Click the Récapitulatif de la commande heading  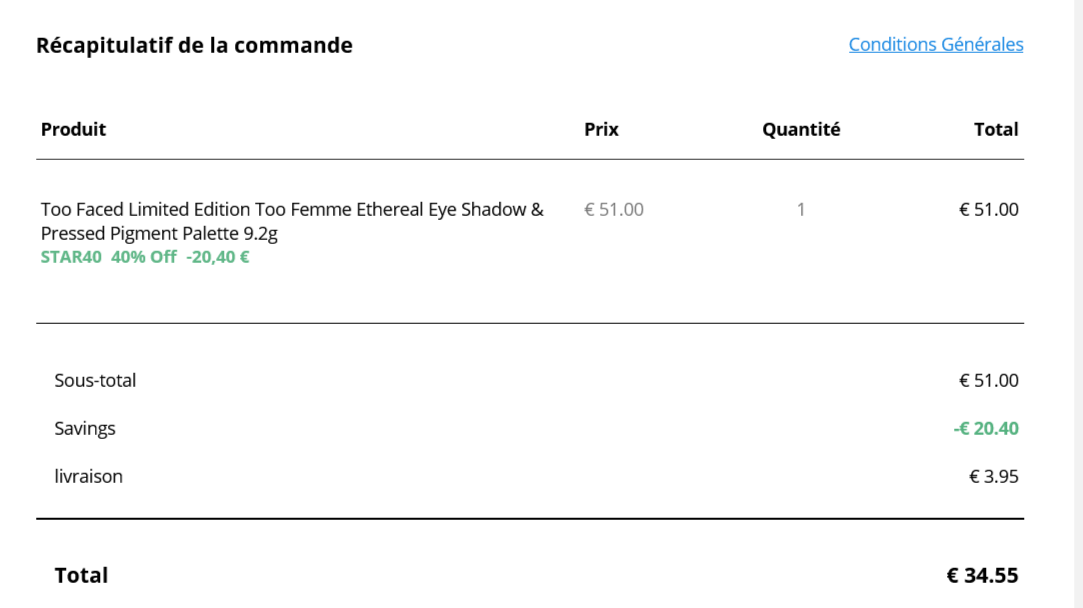(194, 44)
